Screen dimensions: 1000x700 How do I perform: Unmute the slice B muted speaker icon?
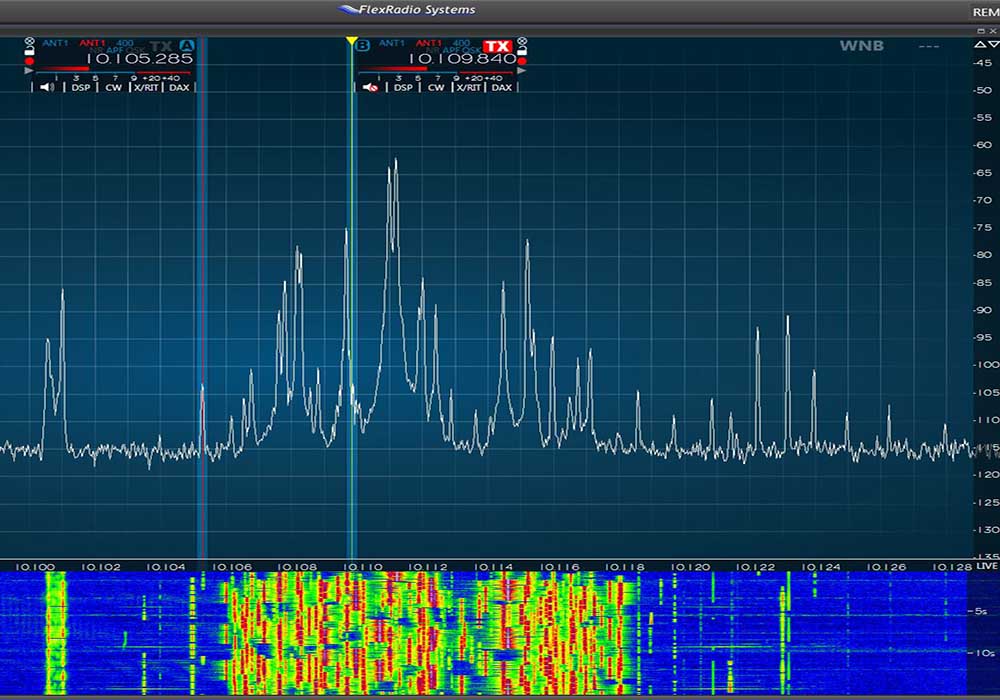(371, 87)
